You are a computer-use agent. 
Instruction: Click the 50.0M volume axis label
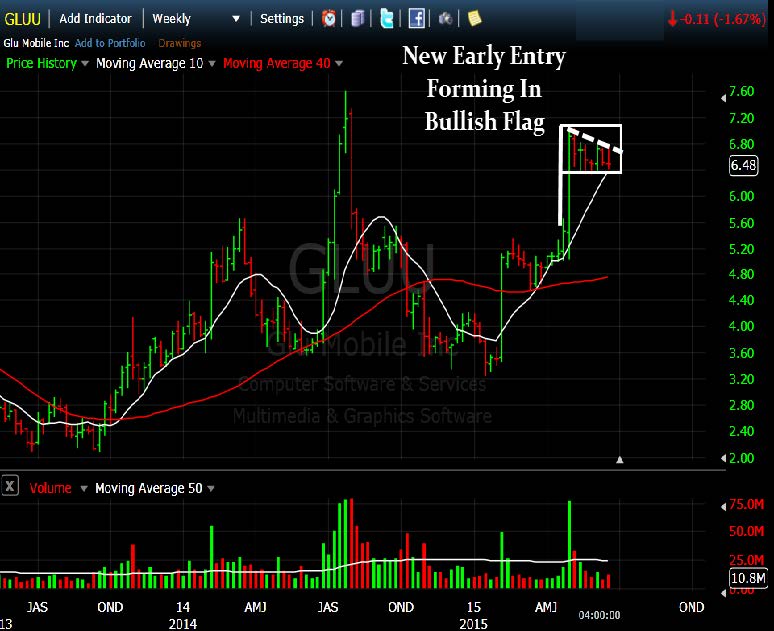746,531
